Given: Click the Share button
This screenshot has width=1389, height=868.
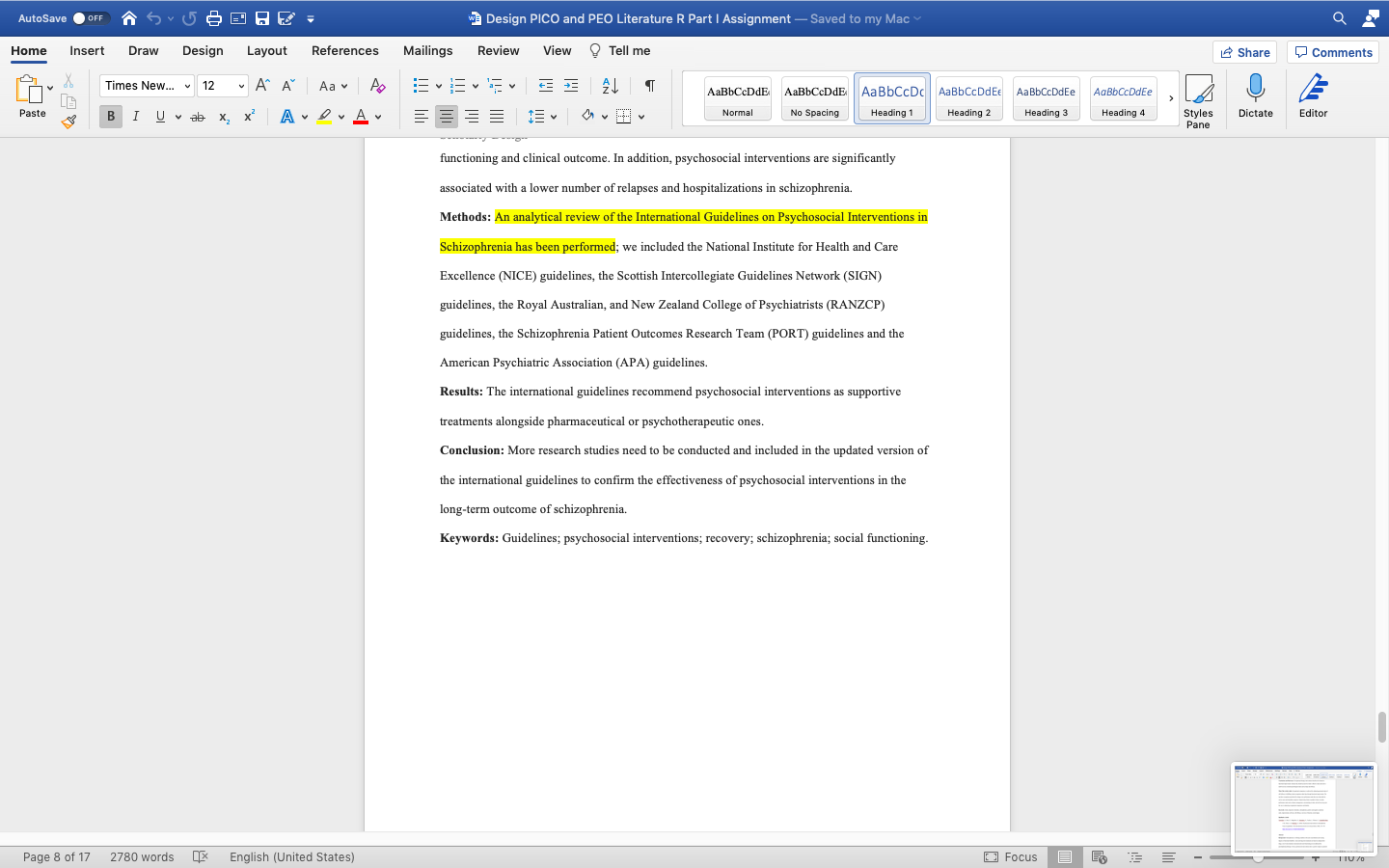Looking at the screenshot, I should (1244, 52).
